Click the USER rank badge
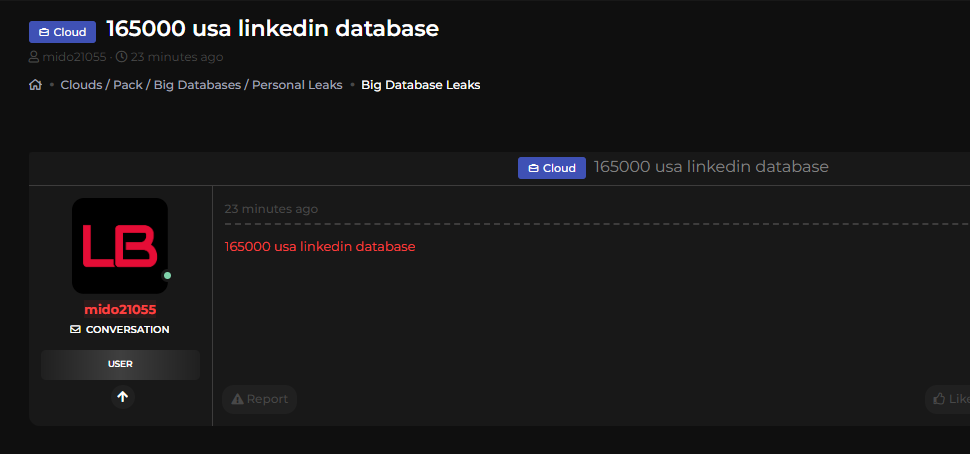The image size is (970, 454). coord(120,364)
